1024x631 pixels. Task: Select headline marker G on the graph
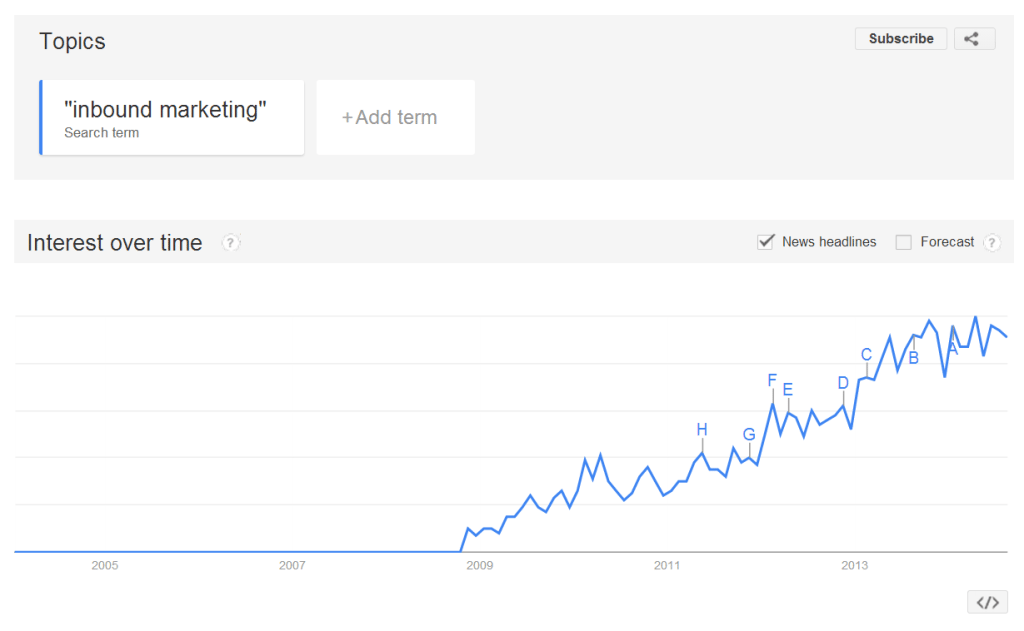coord(749,434)
